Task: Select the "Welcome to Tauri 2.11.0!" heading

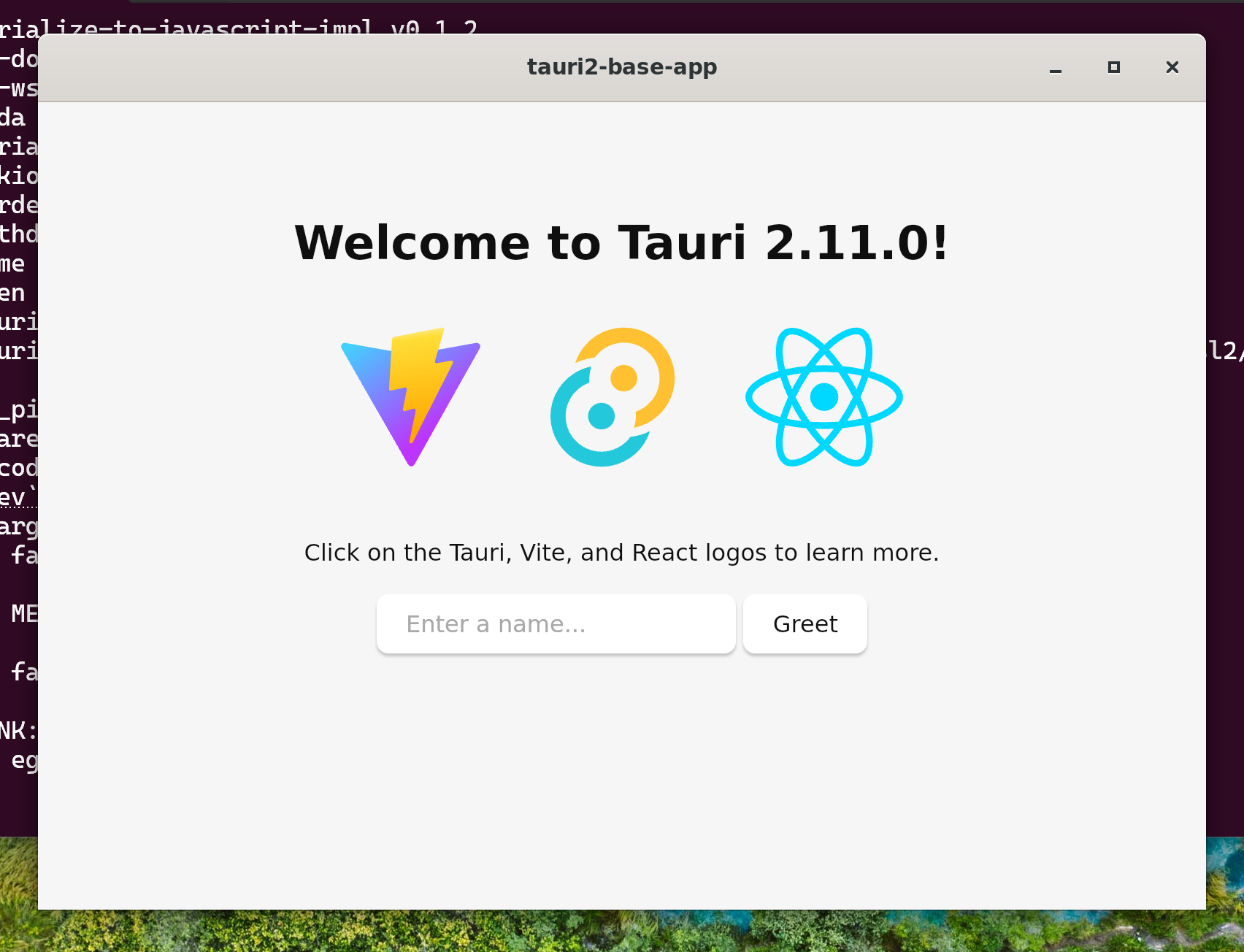Action: click(621, 243)
